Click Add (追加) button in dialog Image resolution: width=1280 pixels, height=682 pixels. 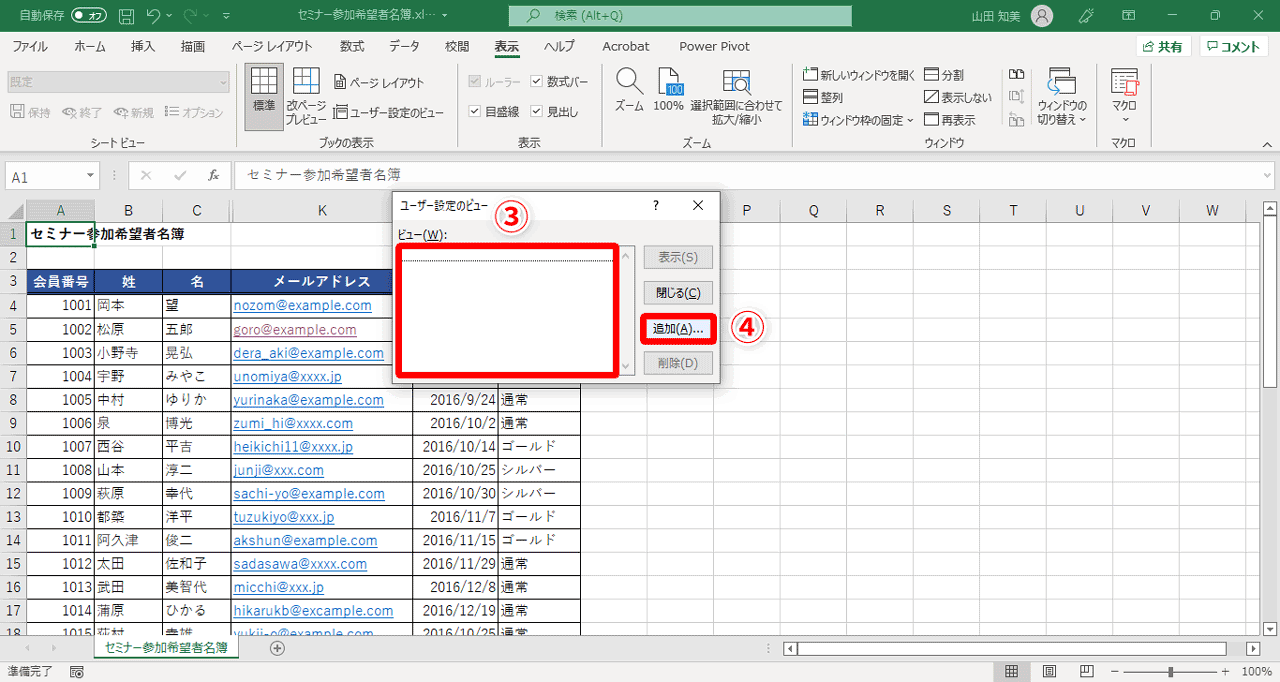click(x=677, y=328)
